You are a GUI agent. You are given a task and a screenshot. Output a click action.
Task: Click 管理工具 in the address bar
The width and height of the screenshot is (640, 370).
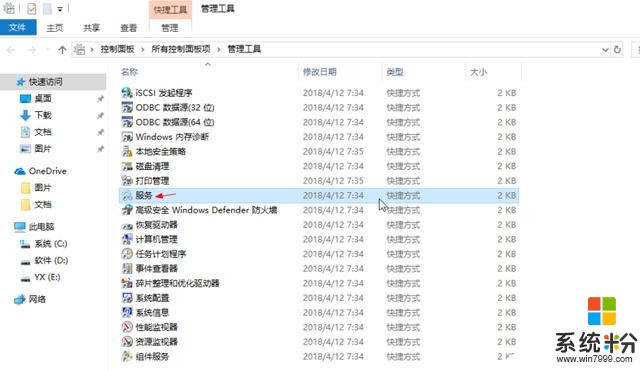coord(244,49)
